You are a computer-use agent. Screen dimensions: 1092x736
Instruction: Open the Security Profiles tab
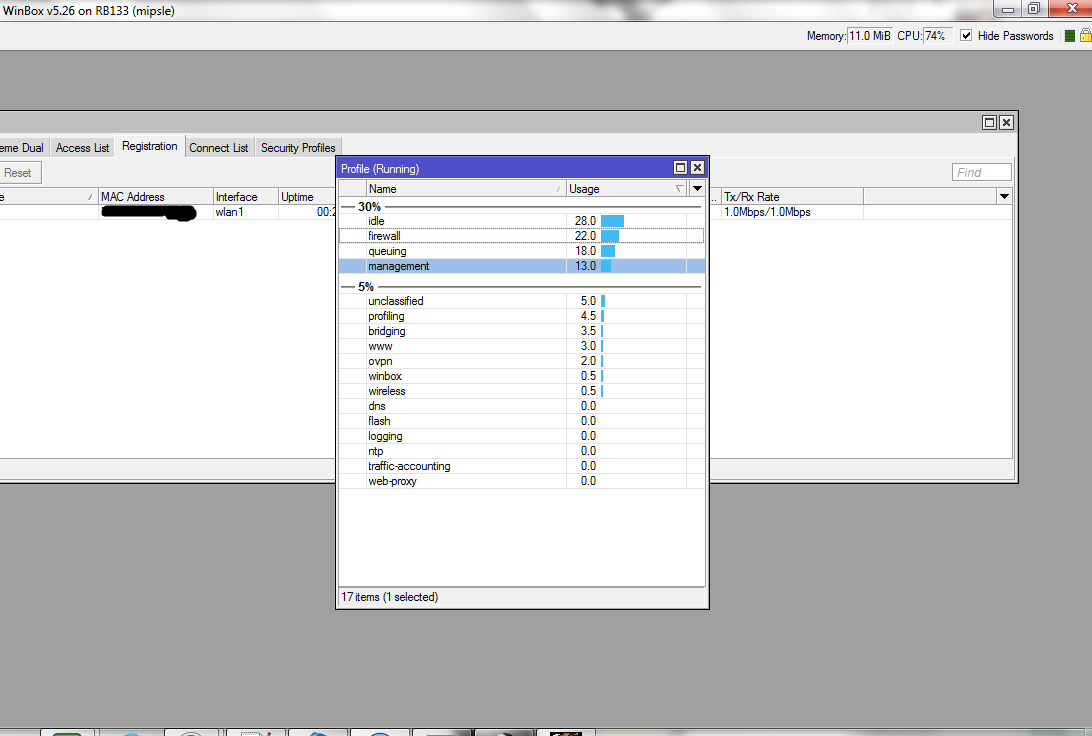click(x=297, y=147)
